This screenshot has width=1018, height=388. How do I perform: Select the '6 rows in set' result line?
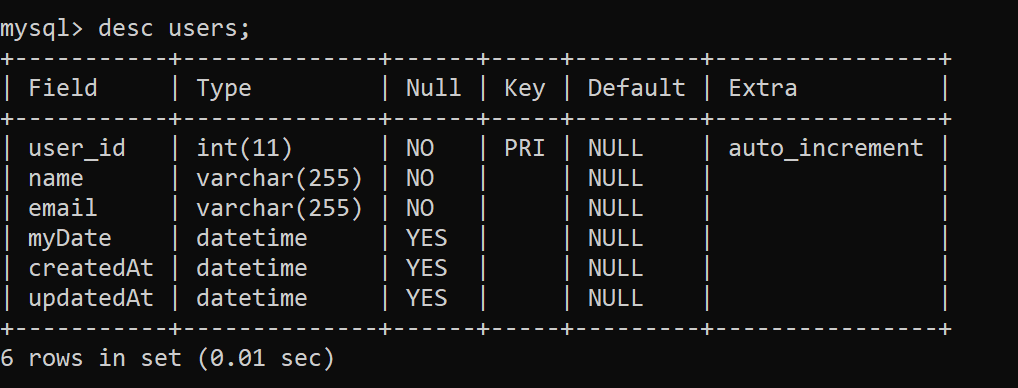click(x=167, y=358)
